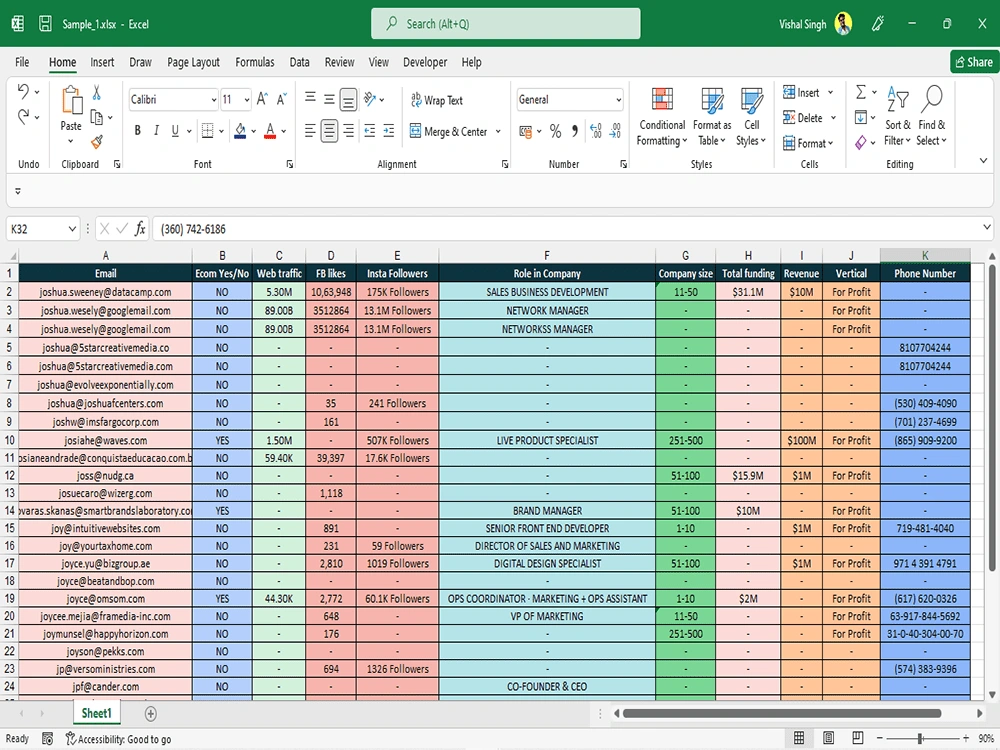Click the Increase Decimal icon
The height and width of the screenshot is (750, 1000).
click(595, 131)
